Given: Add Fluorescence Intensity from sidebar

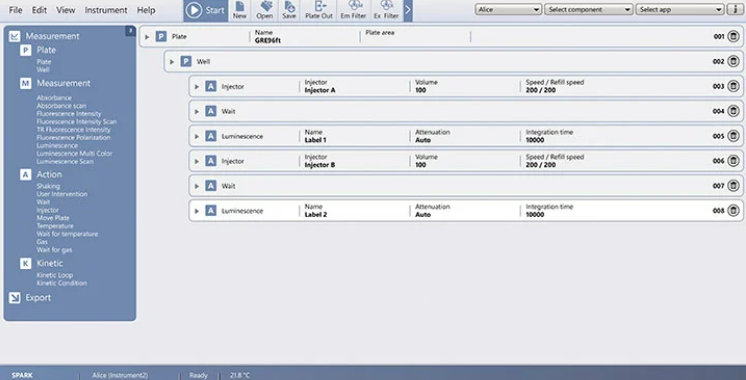Looking at the screenshot, I should (x=69, y=114).
